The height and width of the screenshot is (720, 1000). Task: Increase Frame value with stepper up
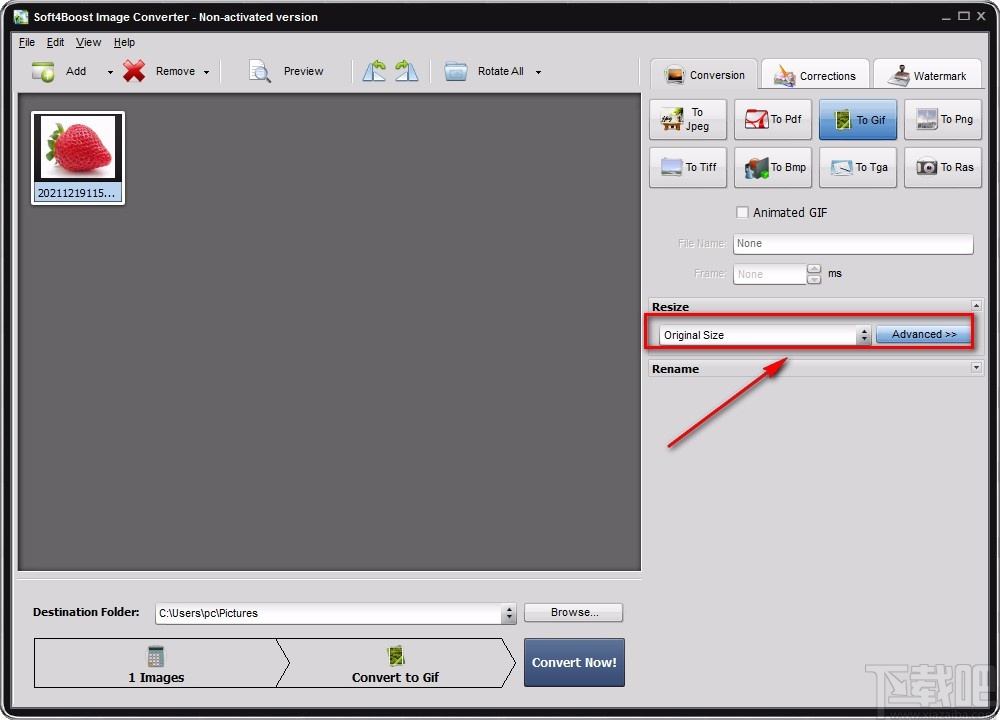click(x=814, y=269)
